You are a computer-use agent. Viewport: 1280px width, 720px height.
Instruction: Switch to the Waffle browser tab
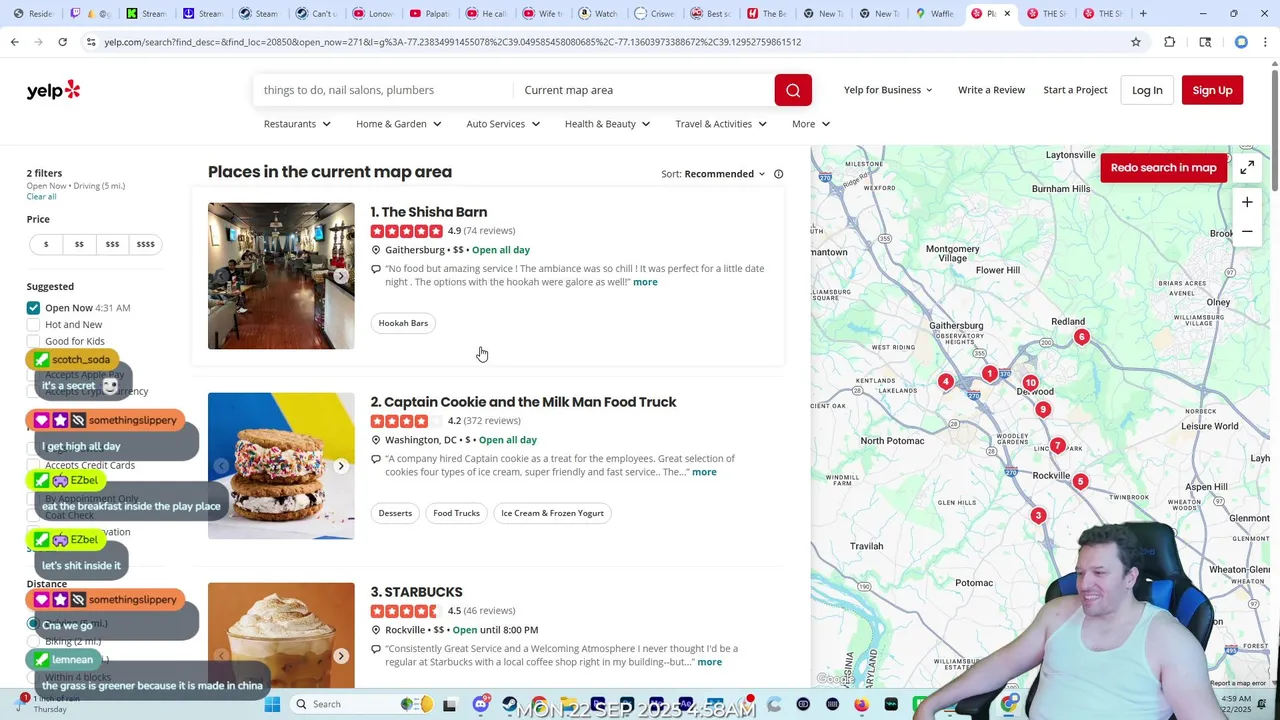tap(935, 13)
